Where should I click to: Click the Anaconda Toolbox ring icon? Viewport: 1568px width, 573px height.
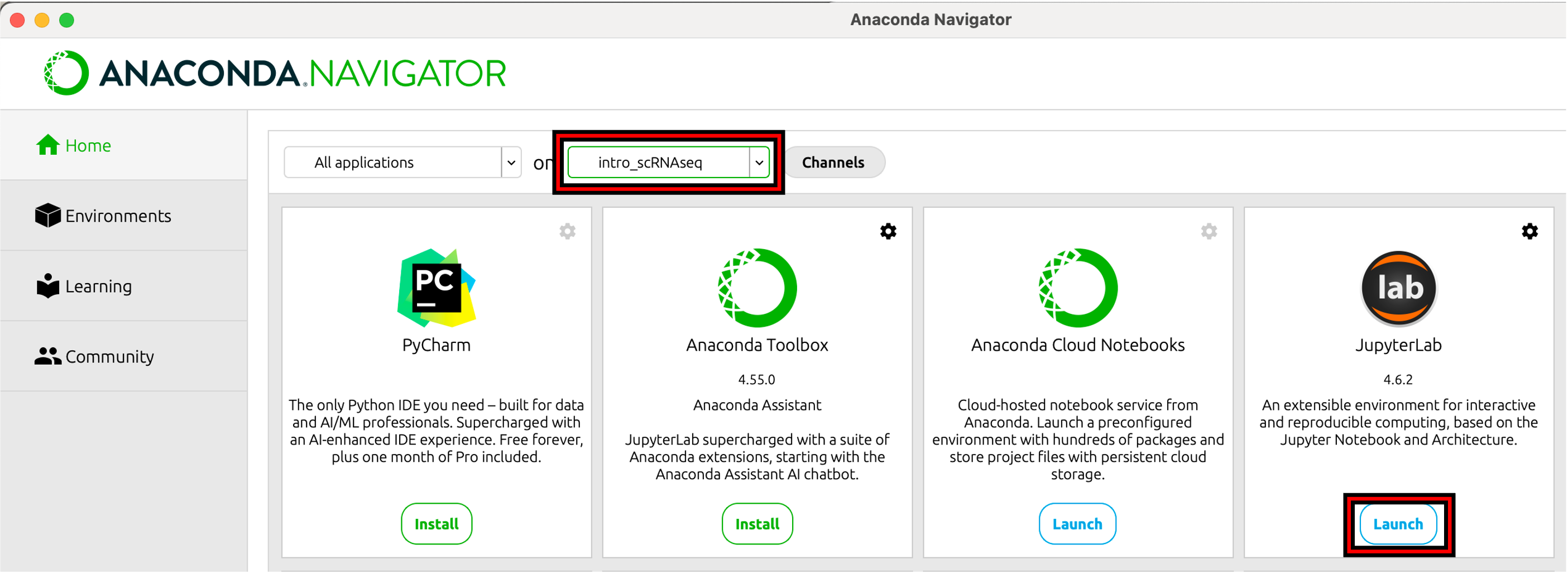(x=757, y=288)
